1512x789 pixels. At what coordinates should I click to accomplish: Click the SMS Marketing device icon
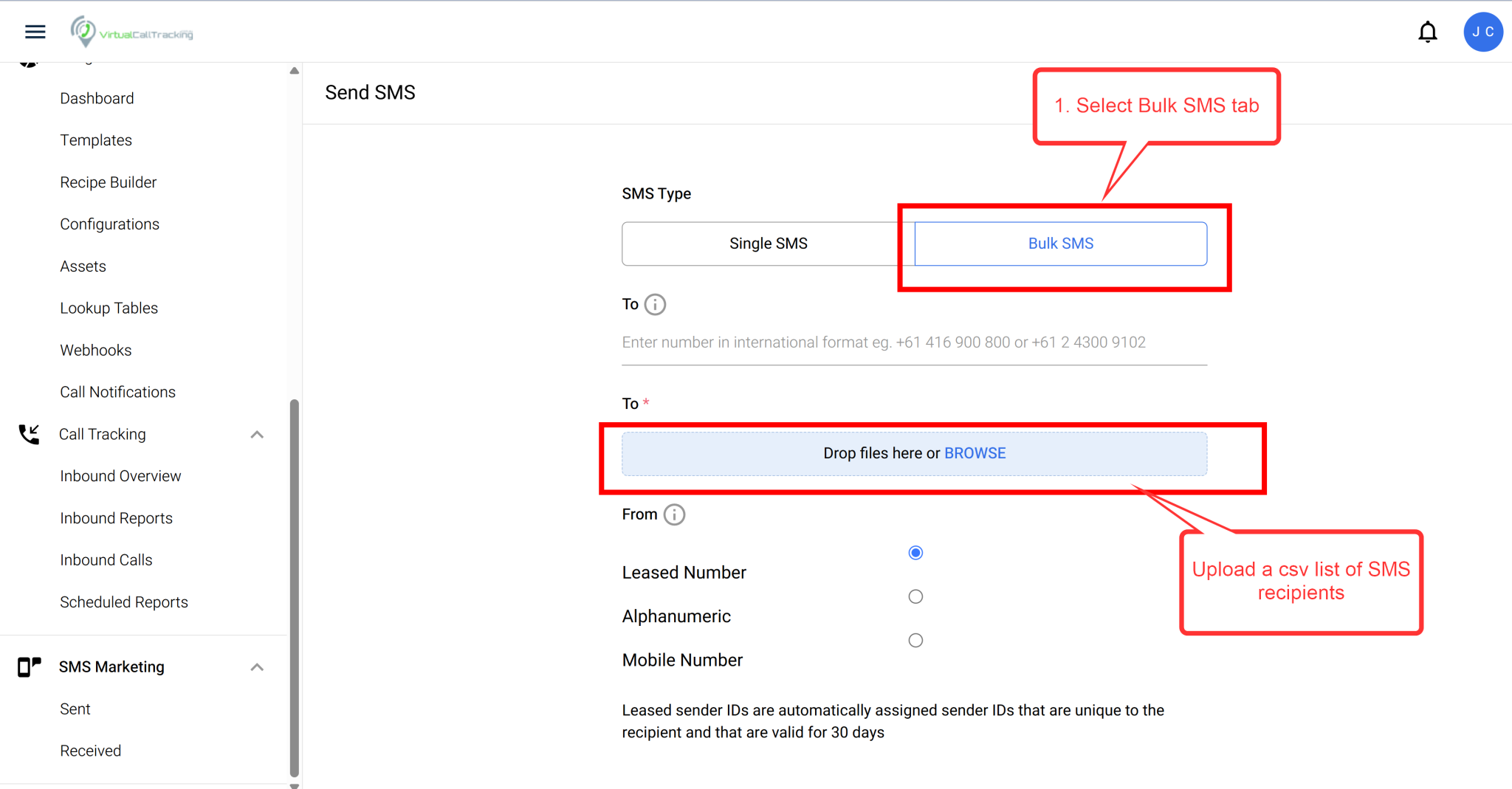click(29, 666)
